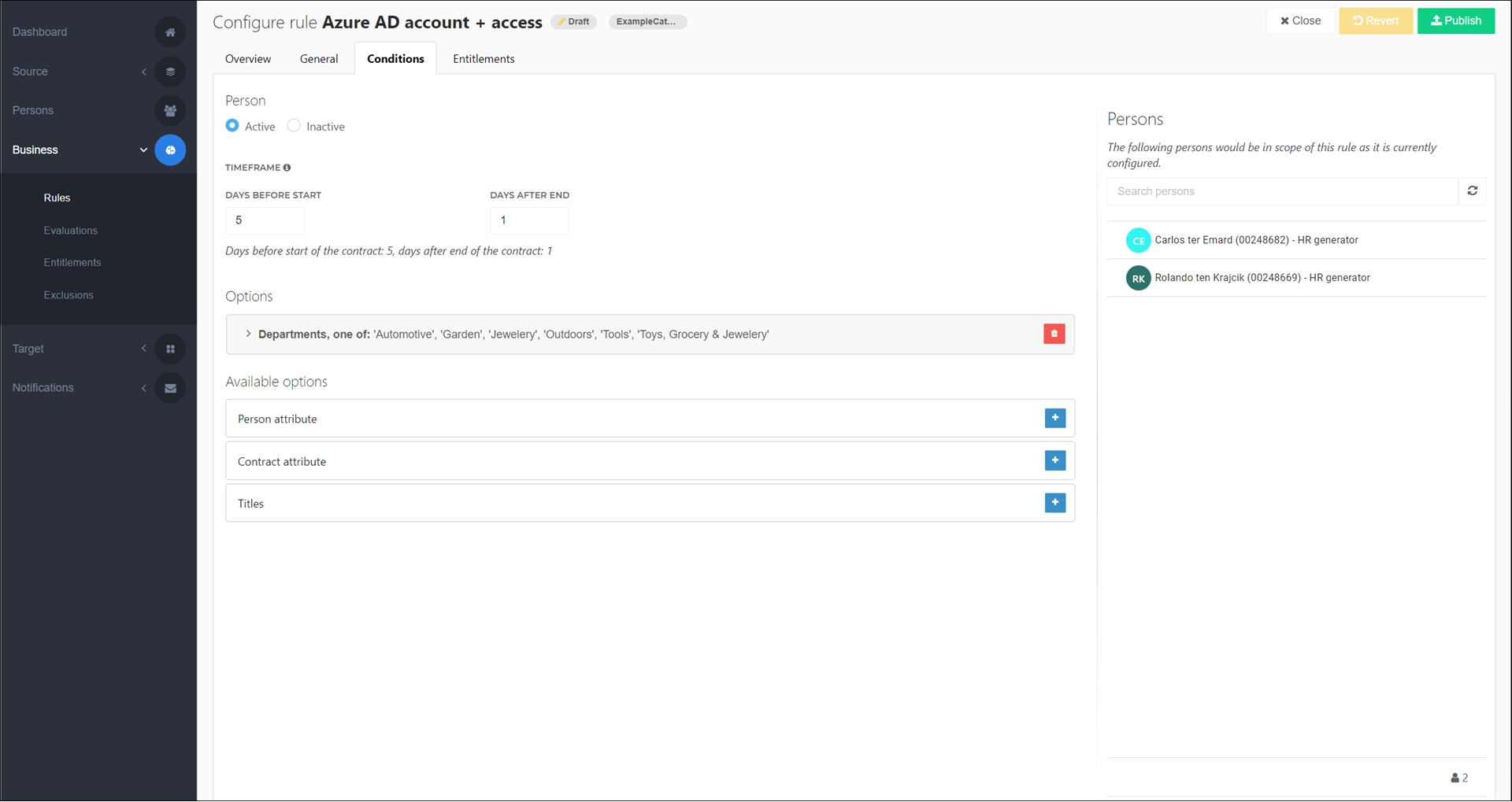1512x802 pixels.
Task: Expand the Departments condition chevron
Action: pos(248,334)
